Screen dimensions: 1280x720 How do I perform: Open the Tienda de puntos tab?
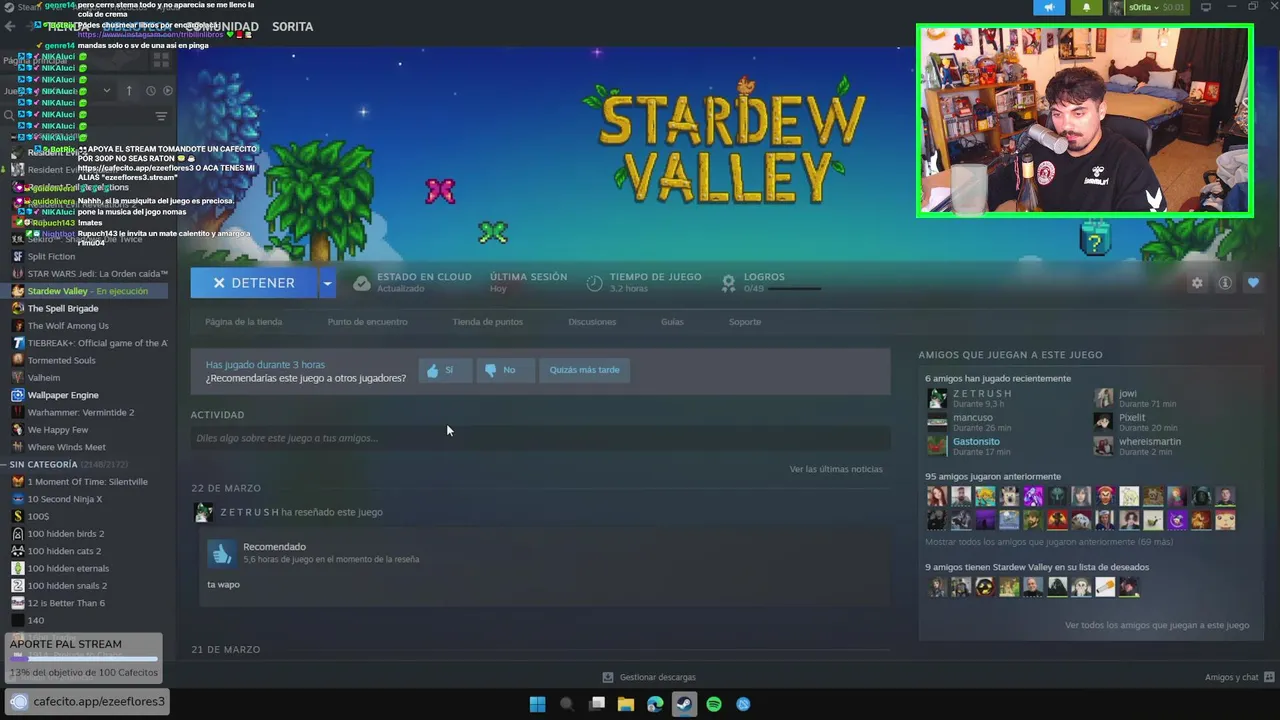coord(487,322)
